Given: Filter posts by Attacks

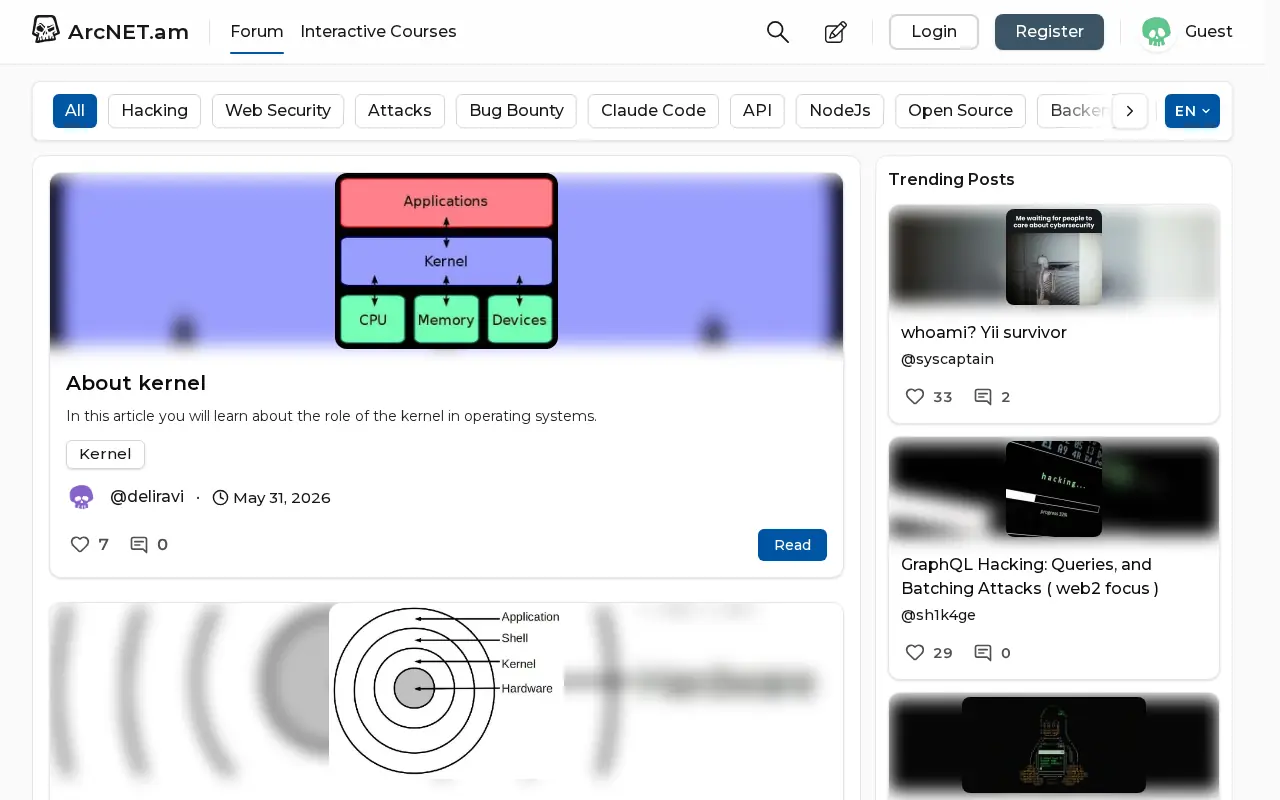Looking at the screenshot, I should pos(400,111).
